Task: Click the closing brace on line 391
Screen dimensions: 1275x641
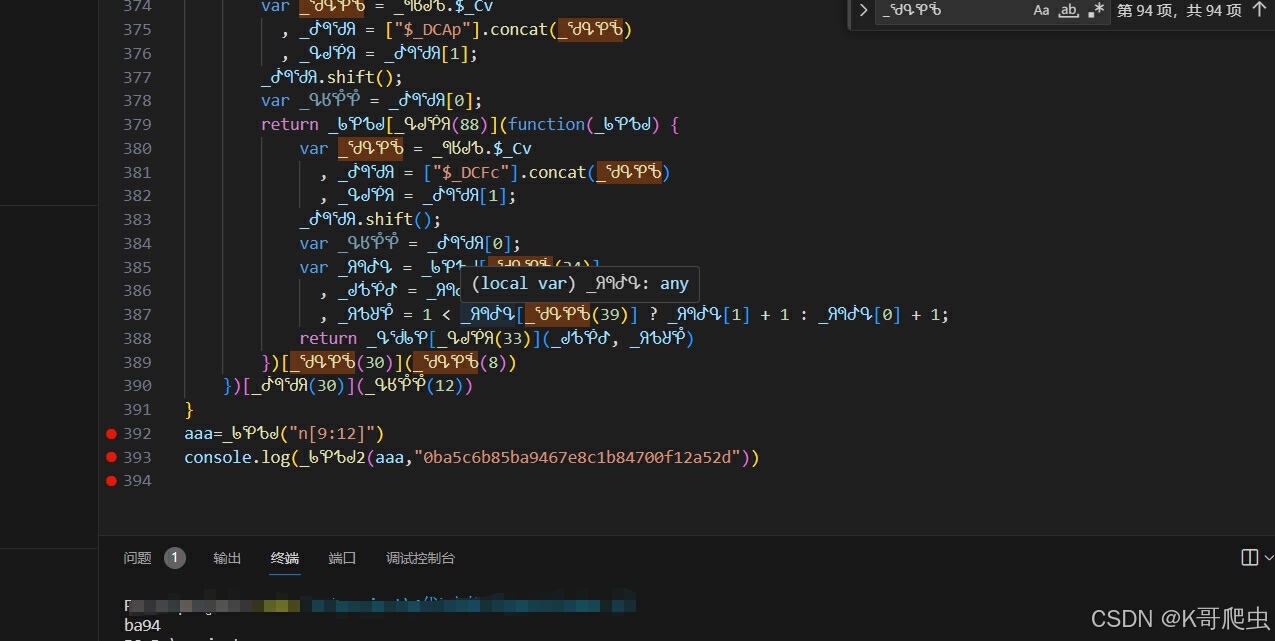Action: pos(189,409)
